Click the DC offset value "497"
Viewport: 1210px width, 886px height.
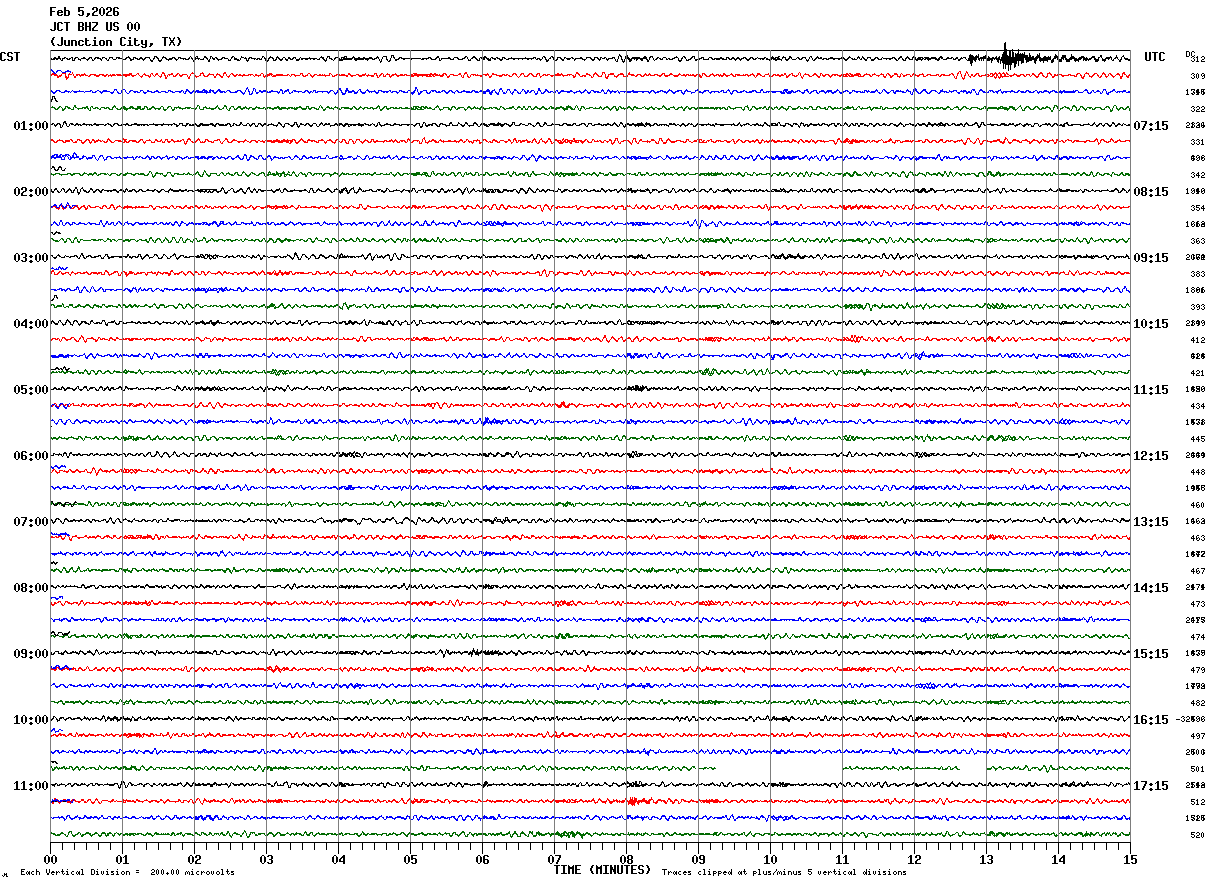click(1197, 736)
